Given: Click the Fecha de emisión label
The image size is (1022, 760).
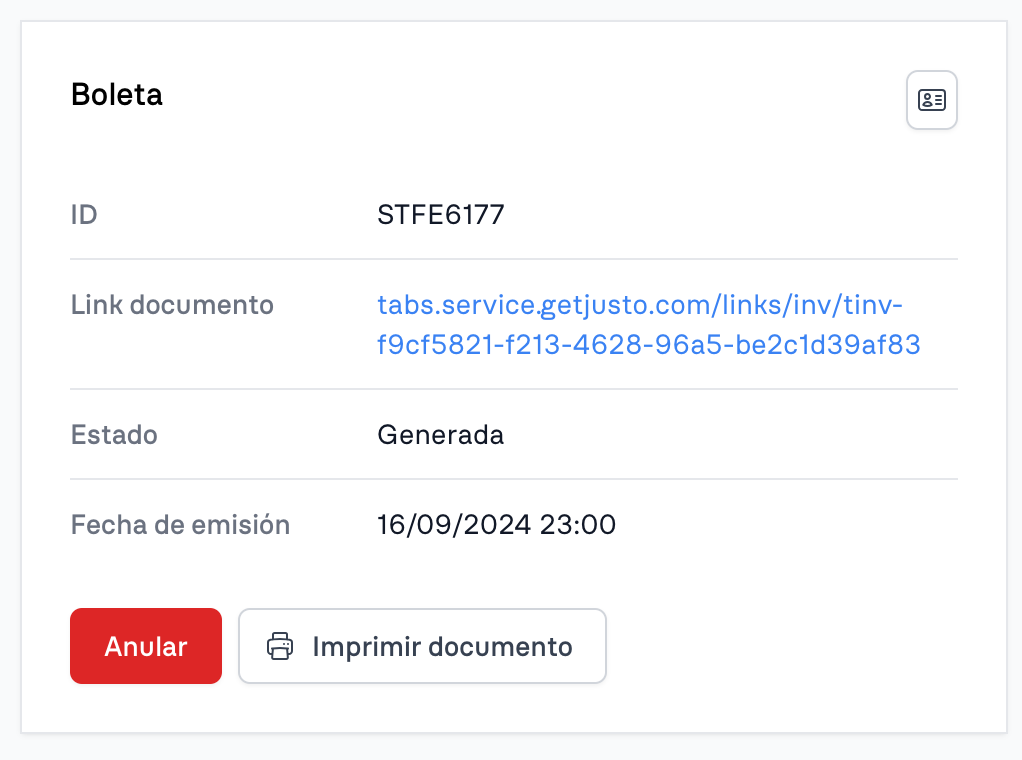Looking at the screenshot, I should 181,525.
